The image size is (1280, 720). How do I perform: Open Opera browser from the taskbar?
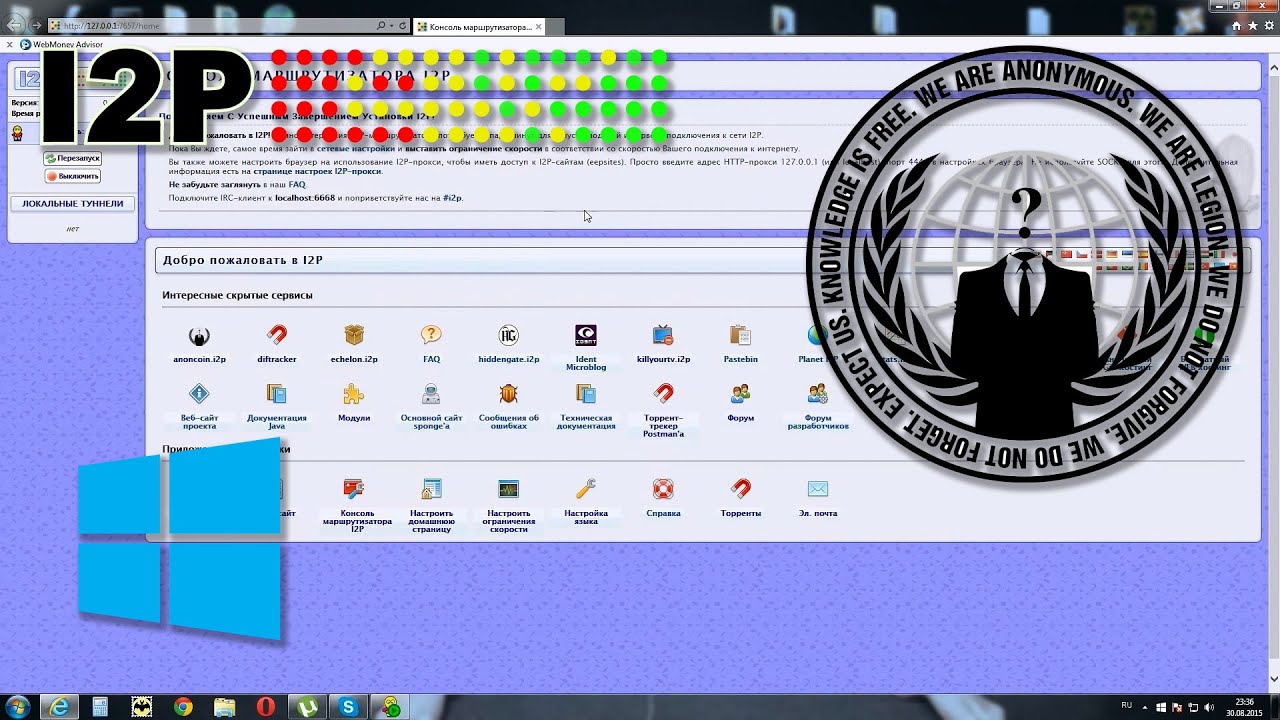click(265, 707)
